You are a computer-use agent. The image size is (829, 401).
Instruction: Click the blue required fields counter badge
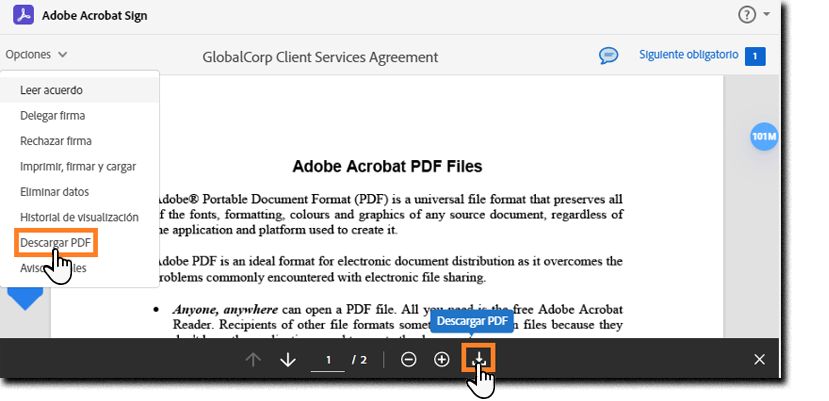(x=755, y=56)
